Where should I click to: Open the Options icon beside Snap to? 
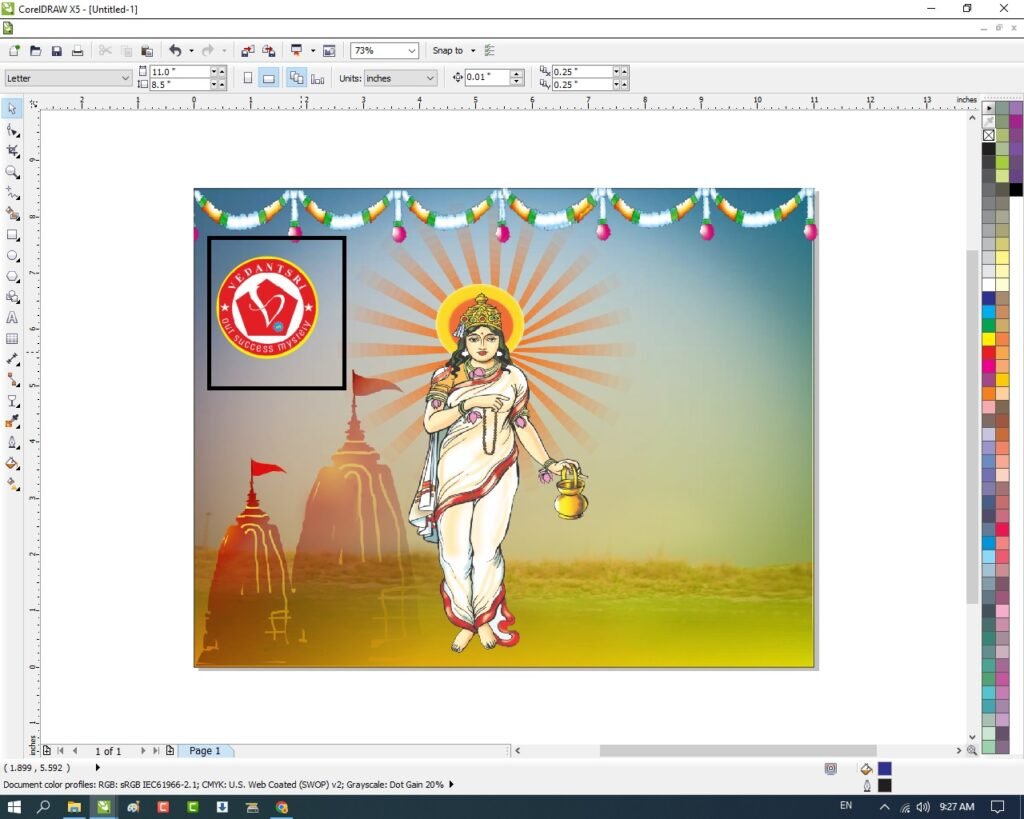pos(489,50)
